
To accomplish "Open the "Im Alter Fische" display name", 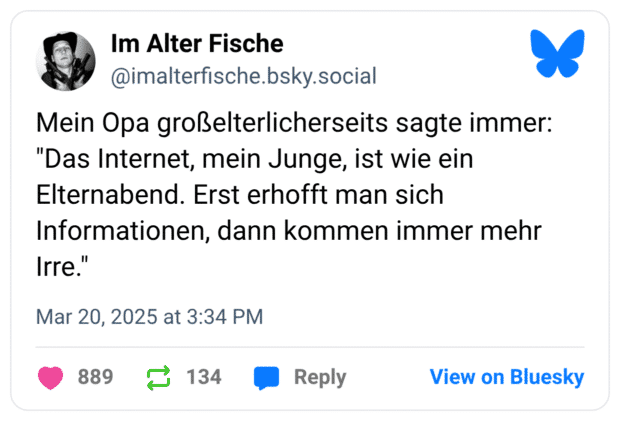I will click(197, 44).
